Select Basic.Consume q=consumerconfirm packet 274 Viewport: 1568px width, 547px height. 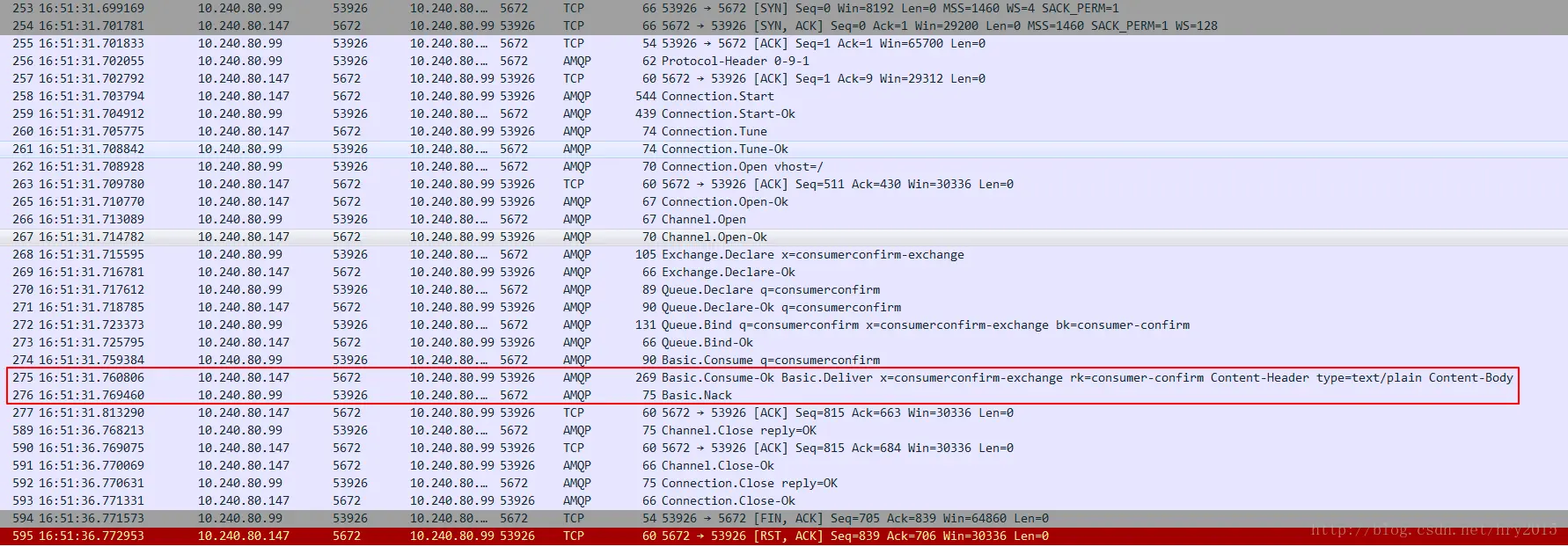tap(784, 360)
